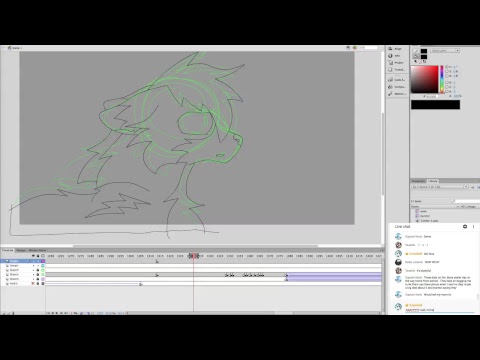Viewport: 480px width, 360px height.
Task: Open the Components panel icon
Action: click(390, 87)
